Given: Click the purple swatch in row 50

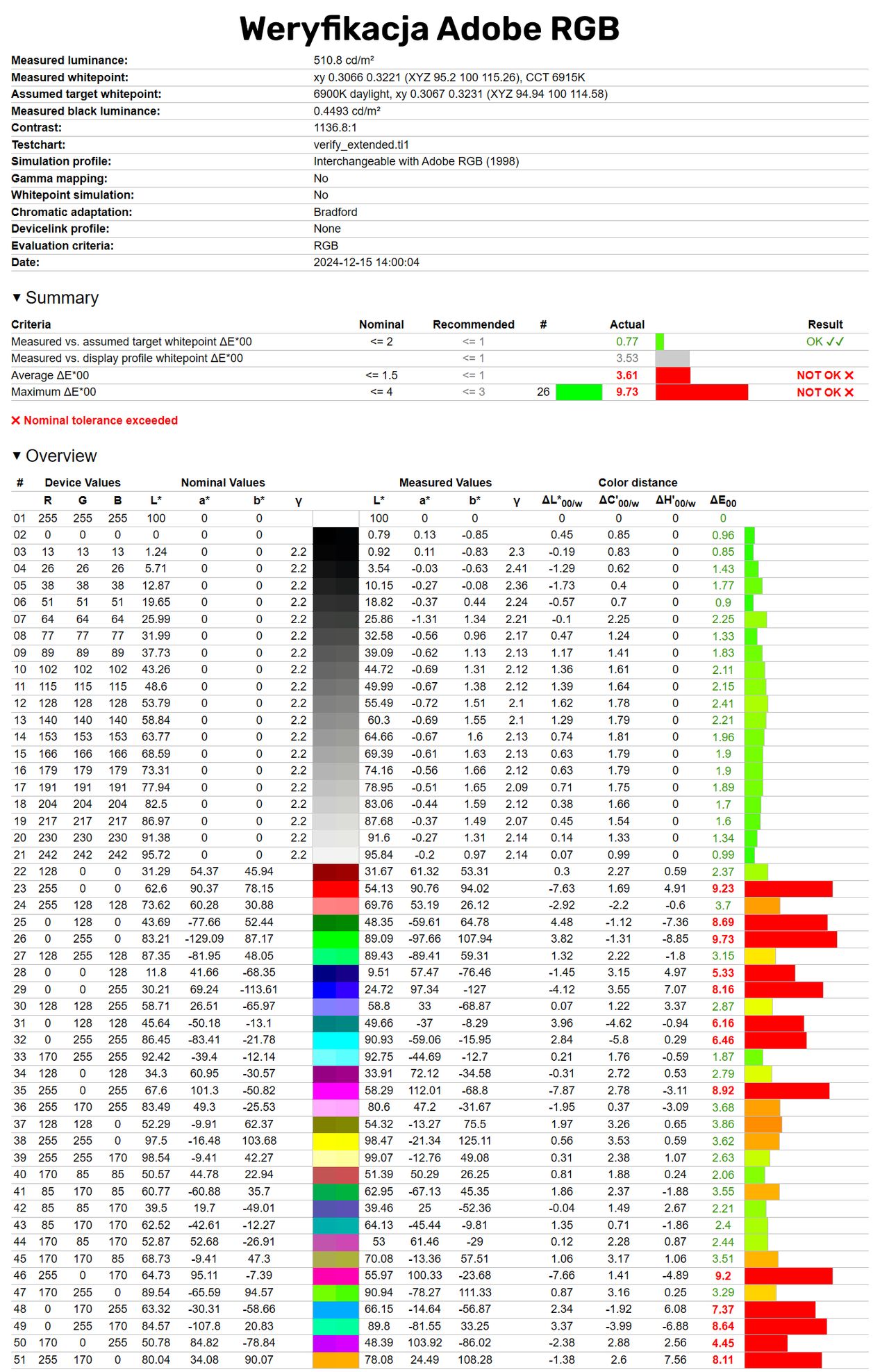Looking at the screenshot, I should (335, 1343).
